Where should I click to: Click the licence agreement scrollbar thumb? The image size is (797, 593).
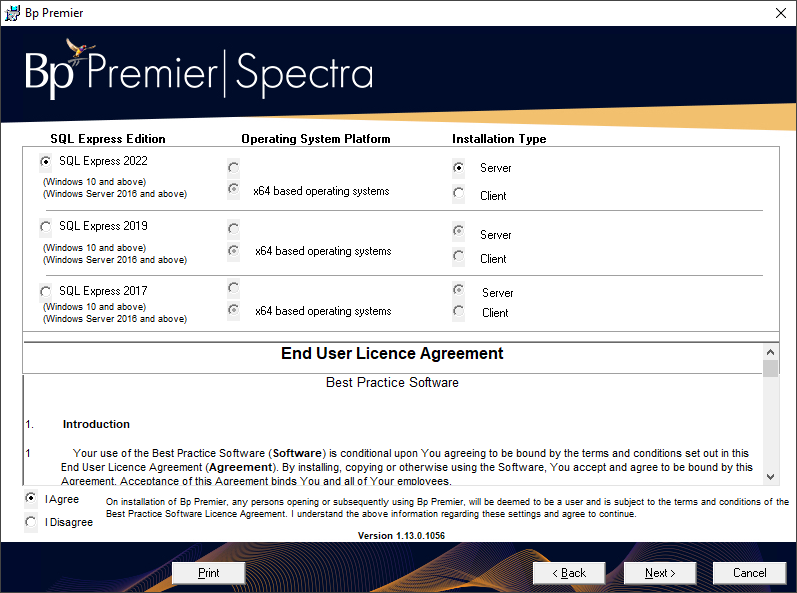[771, 368]
